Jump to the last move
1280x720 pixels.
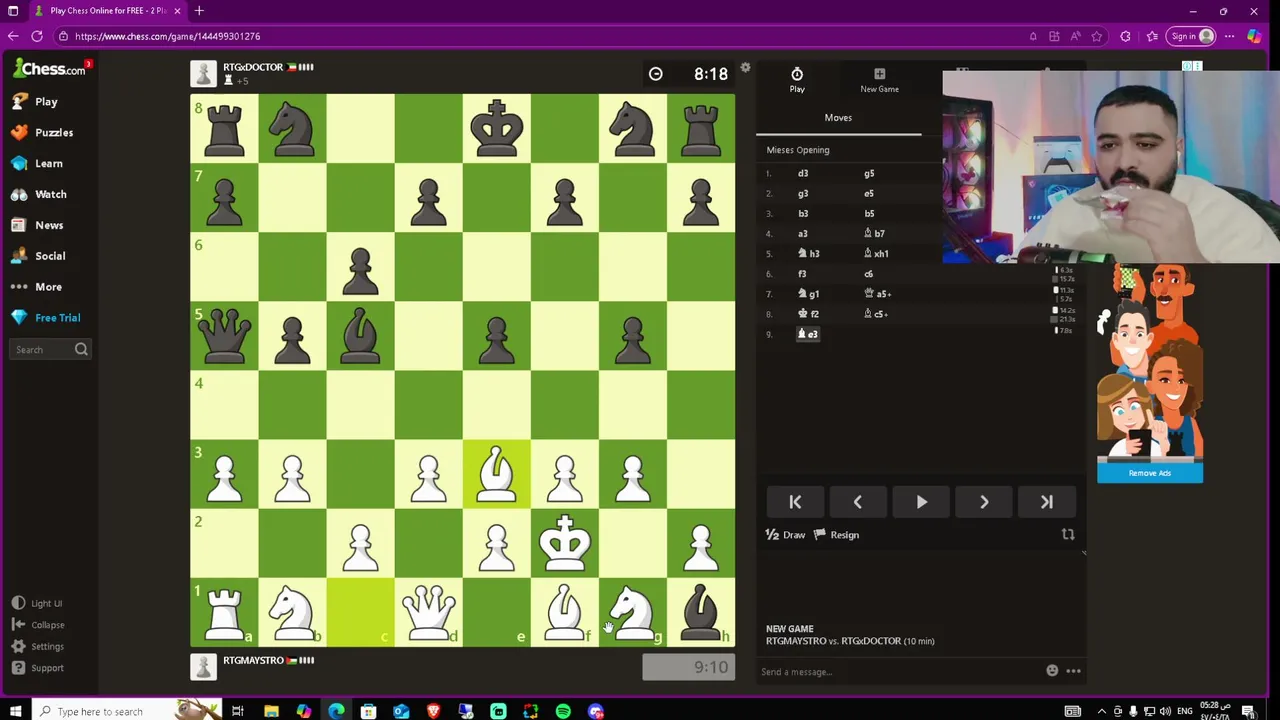click(x=1047, y=502)
